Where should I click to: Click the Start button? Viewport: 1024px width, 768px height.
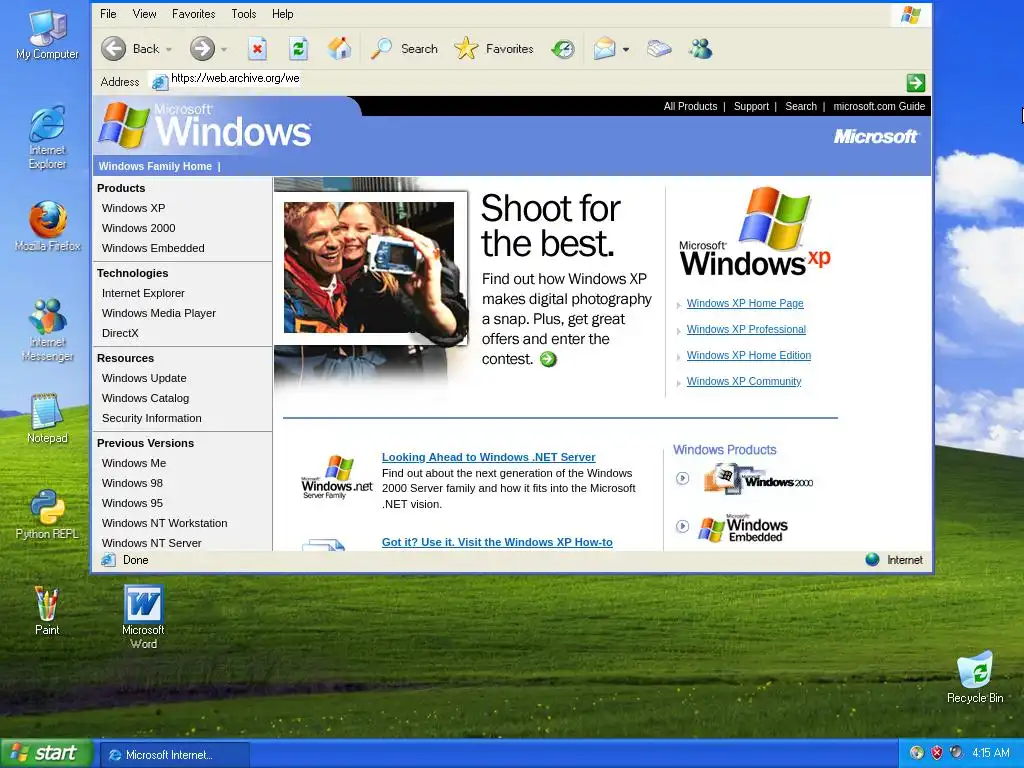[x=44, y=753]
